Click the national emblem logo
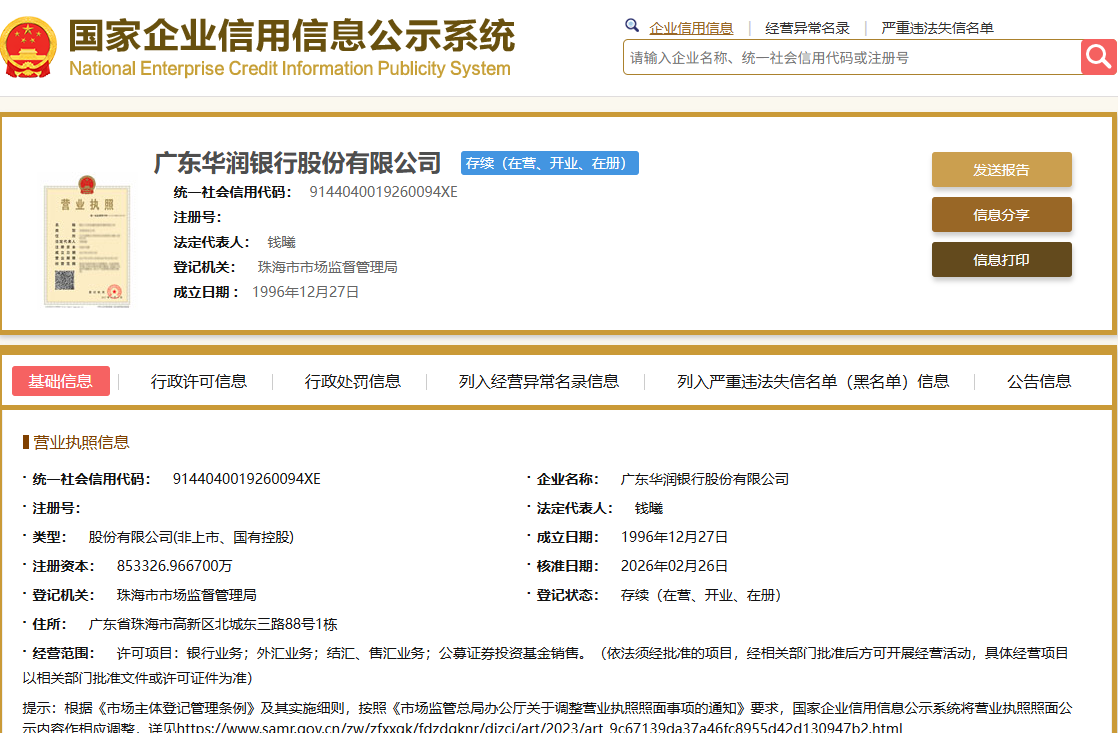The height and width of the screenshot is (733, 1118). tap(29, 47)
